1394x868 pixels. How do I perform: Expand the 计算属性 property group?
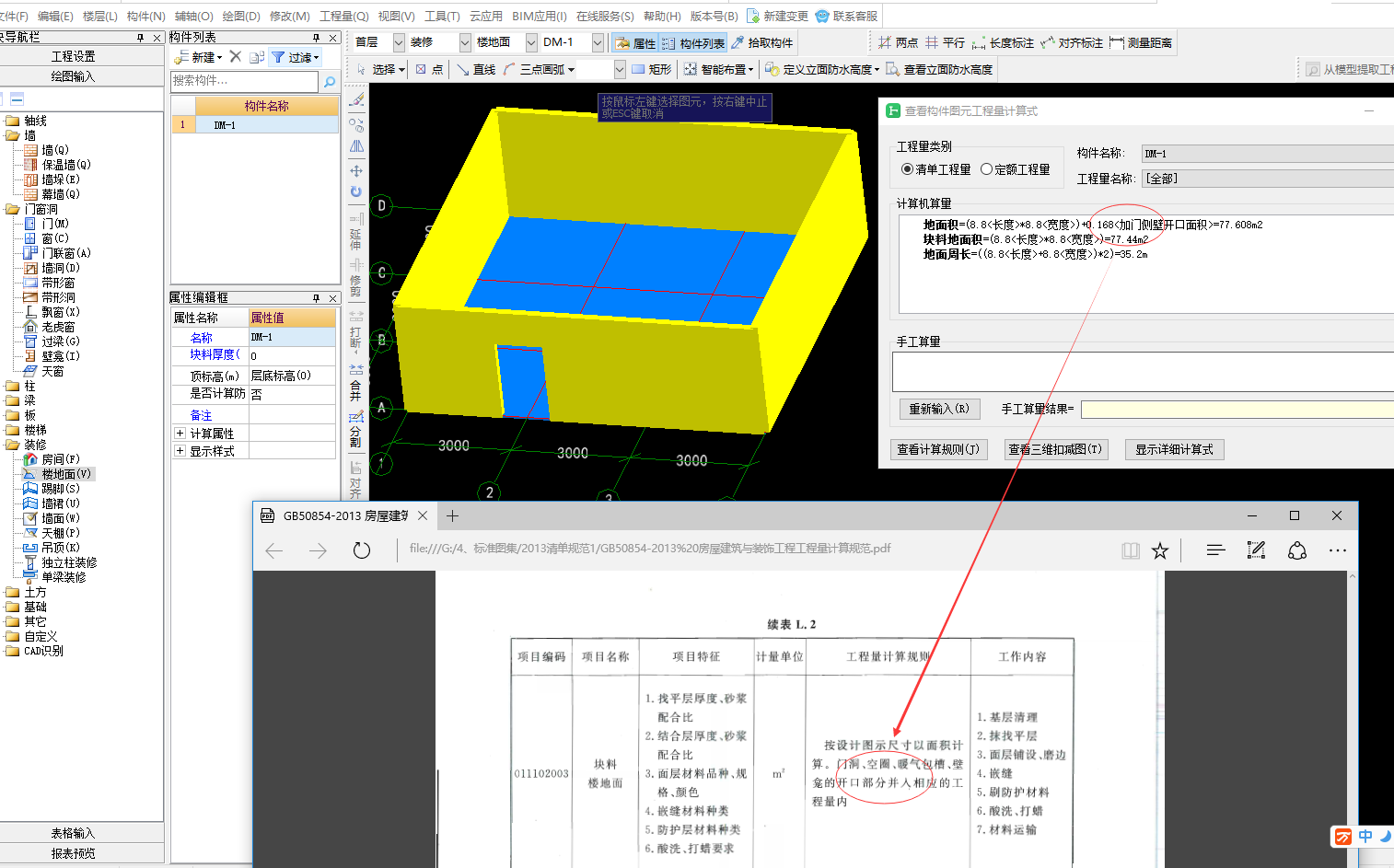180,433
